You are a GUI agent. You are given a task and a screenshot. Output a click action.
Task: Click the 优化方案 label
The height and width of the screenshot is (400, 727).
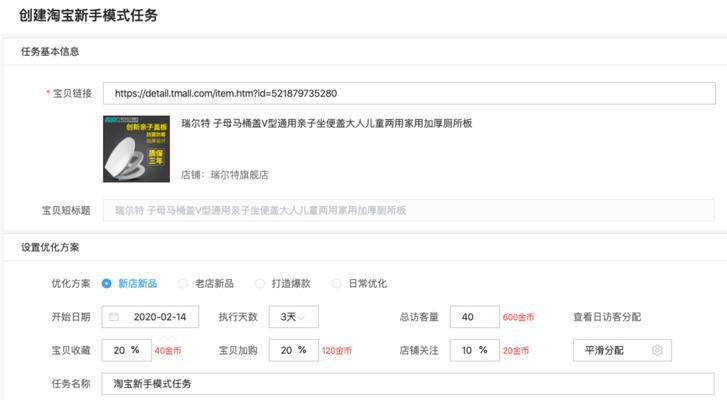point(70,284)
